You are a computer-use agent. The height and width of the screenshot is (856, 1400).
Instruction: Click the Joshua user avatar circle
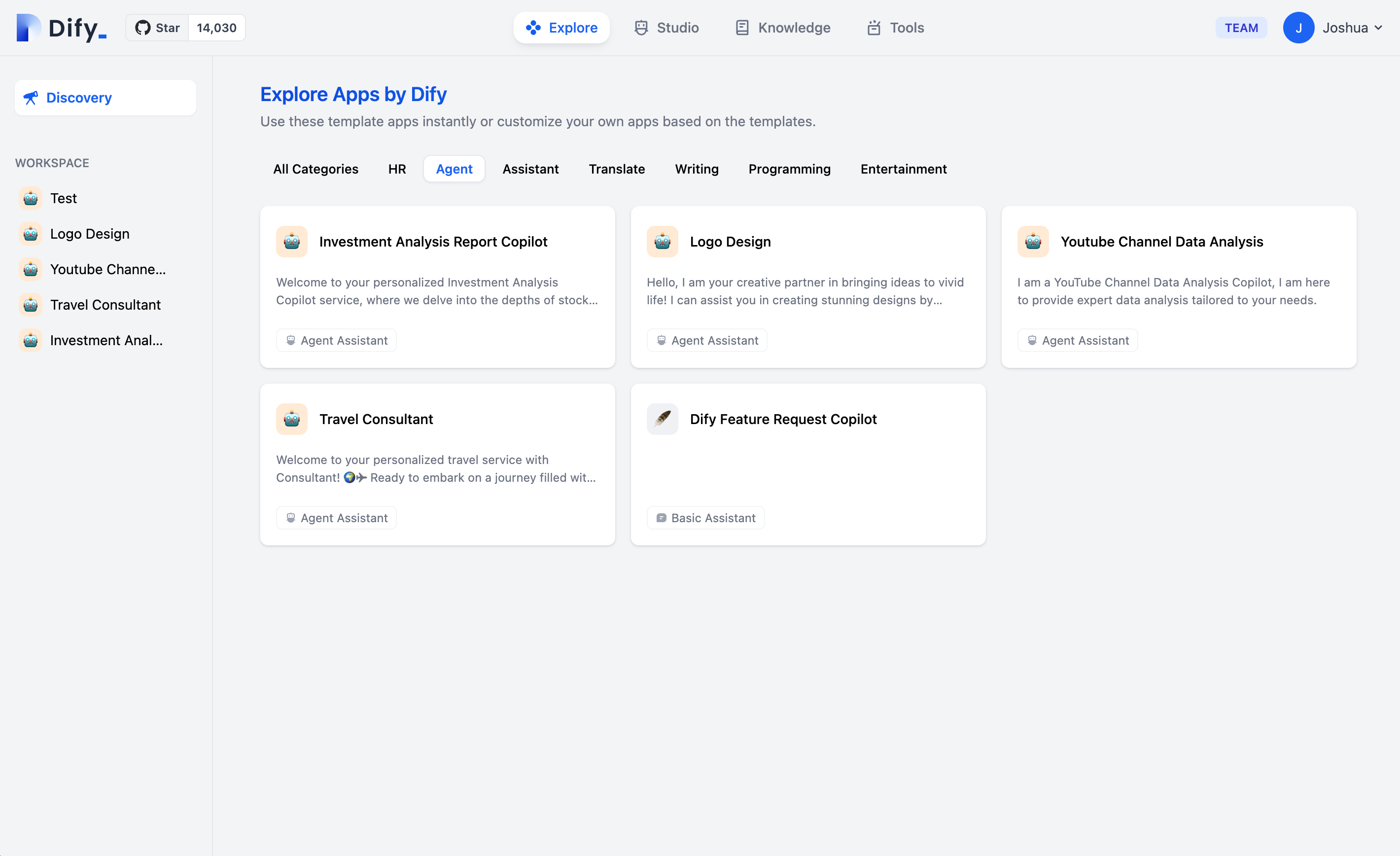(1298, 28)
